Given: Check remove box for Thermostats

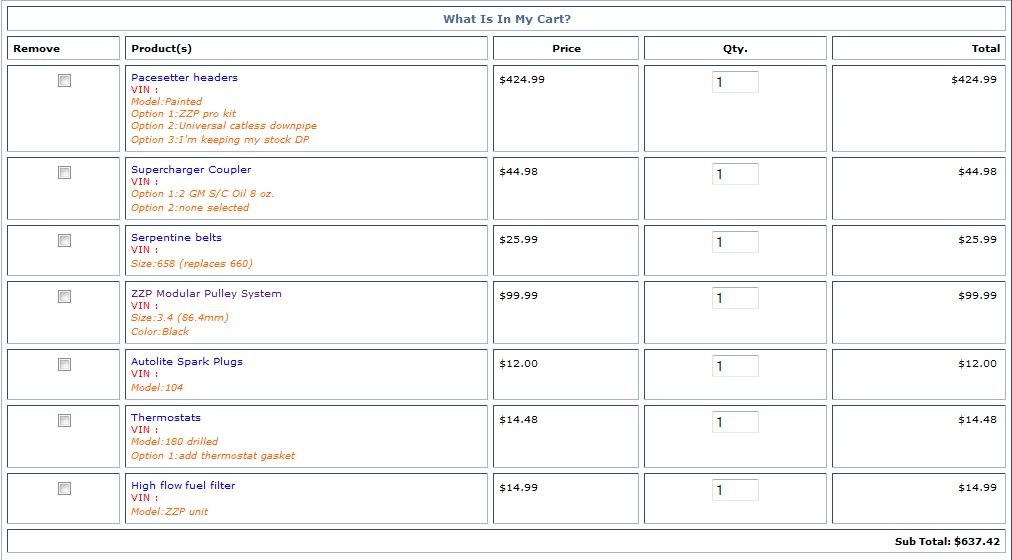Looking at the screenshot, I should point(64,421).
